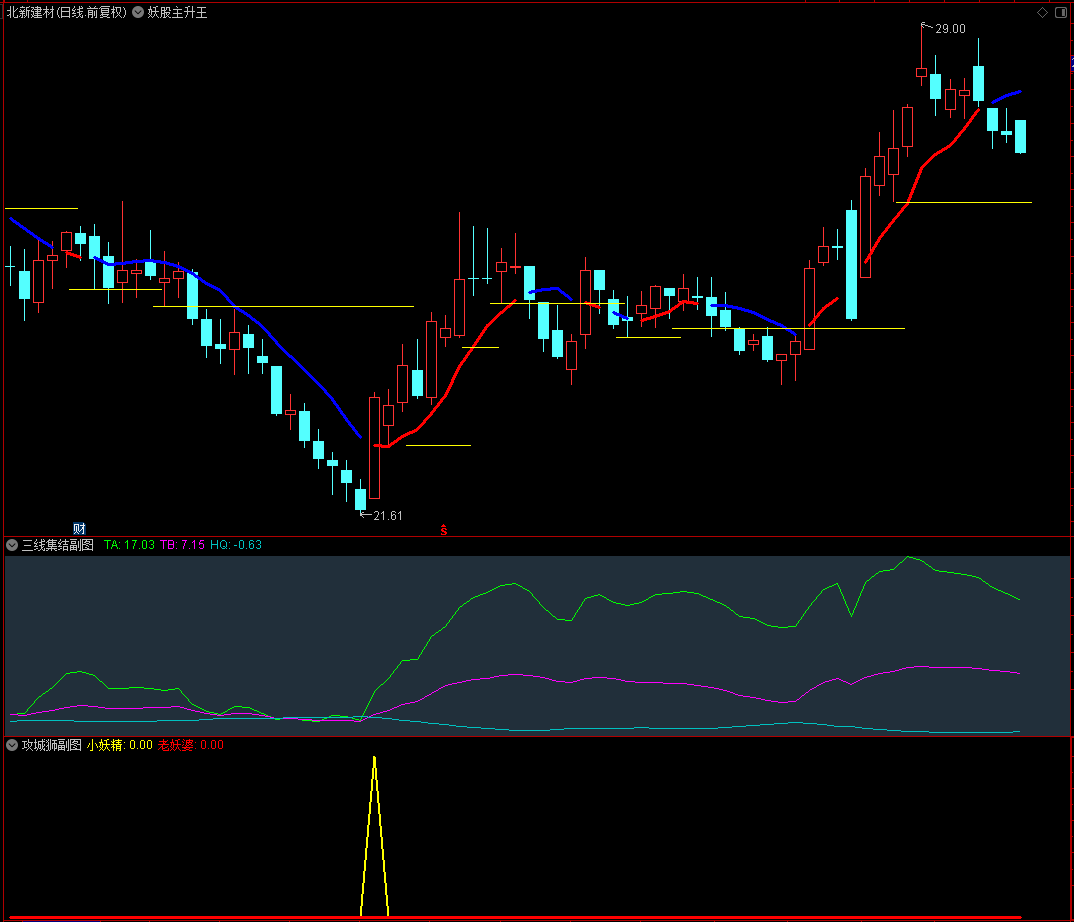Click the TB: 7.15 value
This screenshot has height=922, width=1074.
183,545
